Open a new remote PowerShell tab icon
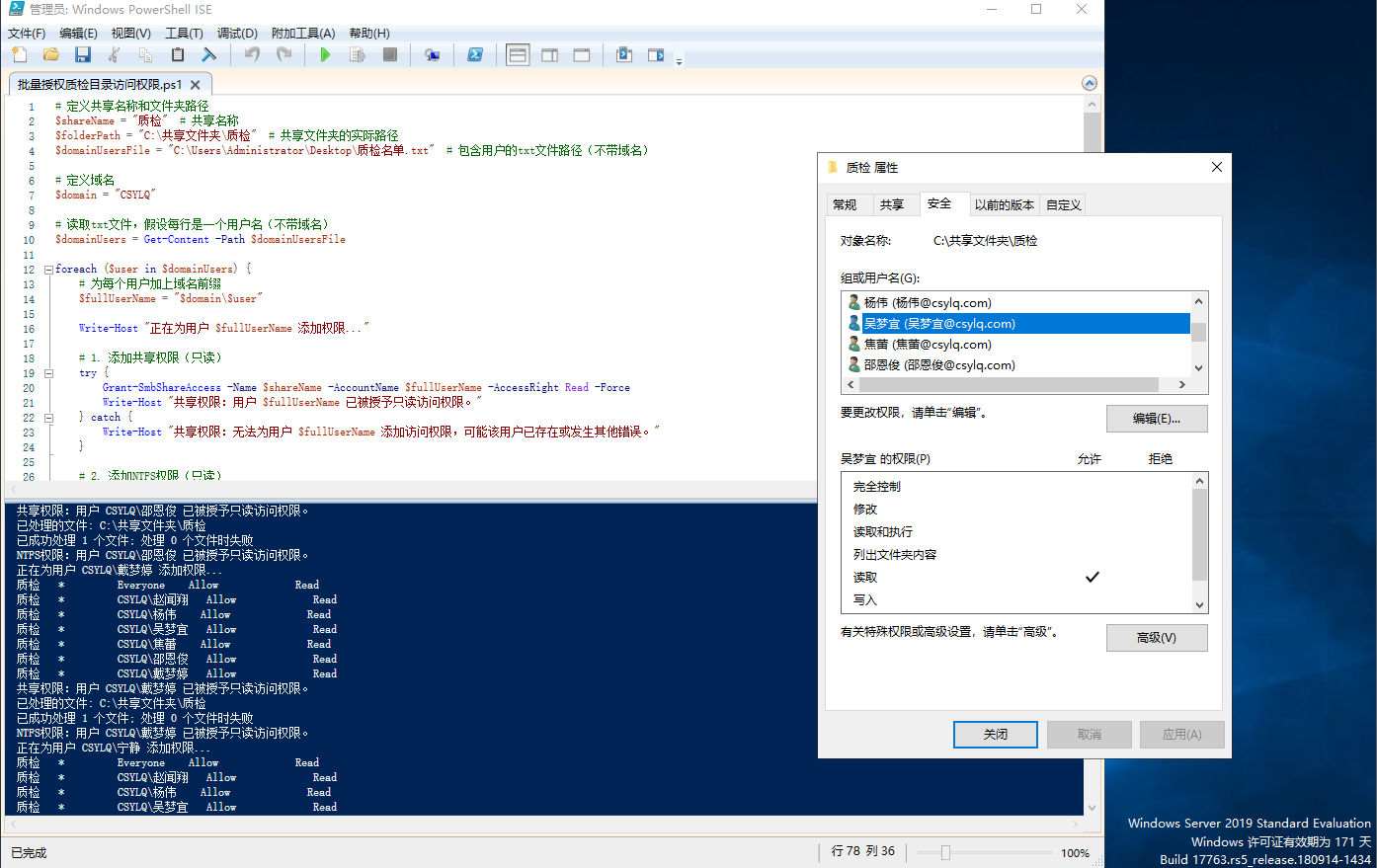1377x868 pixels. [432, 55]
